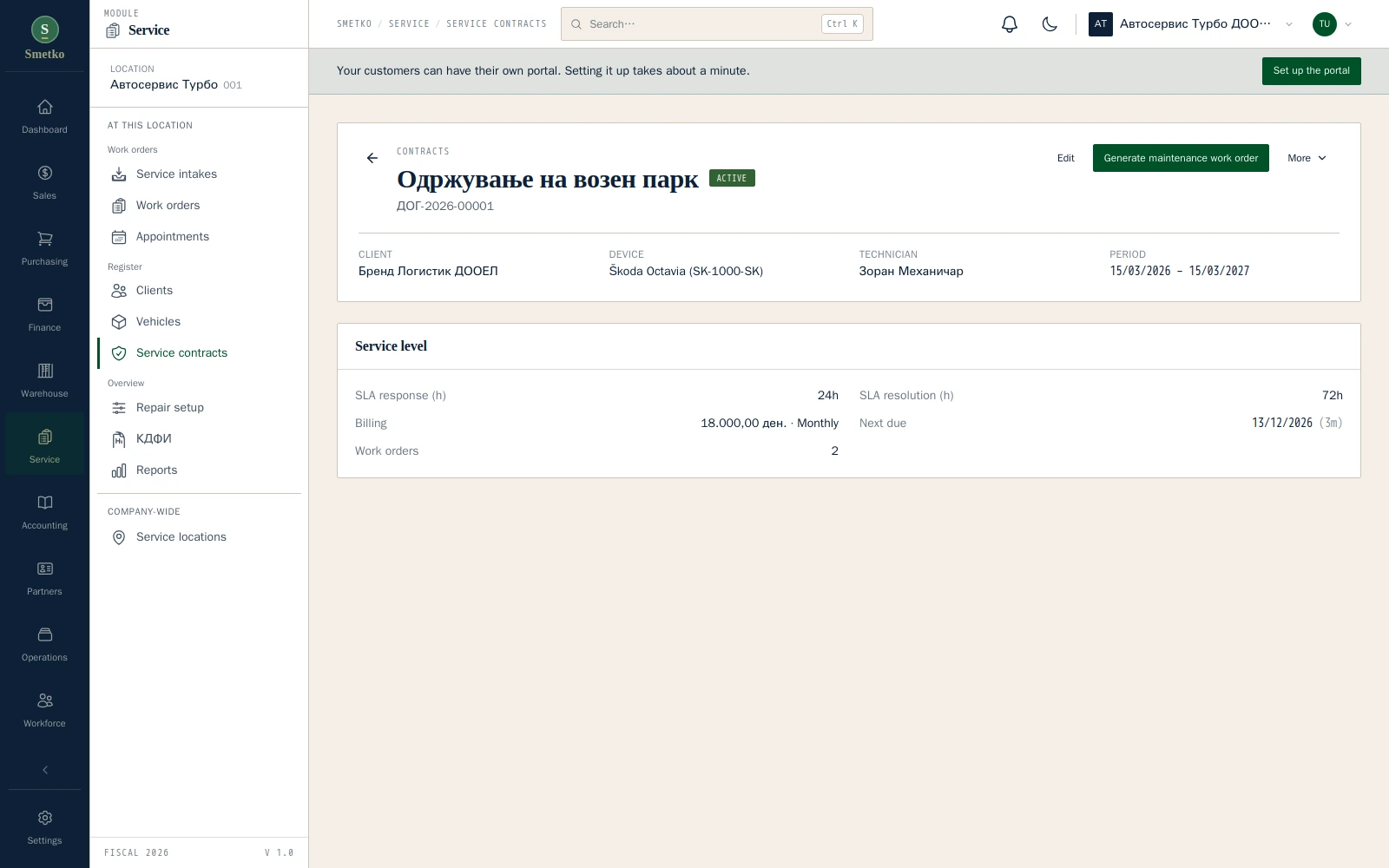
Task: Click the Edit button
Action: (1065, 158)
